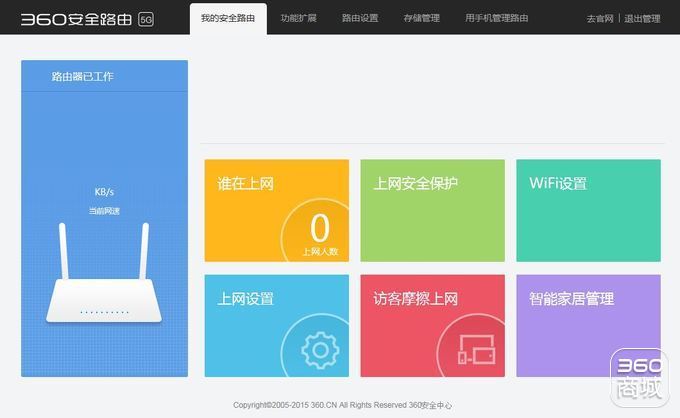680x418 pixels.
Task: Open the 访客摩擦上网 red tile
Action: (x=432, y=326)
